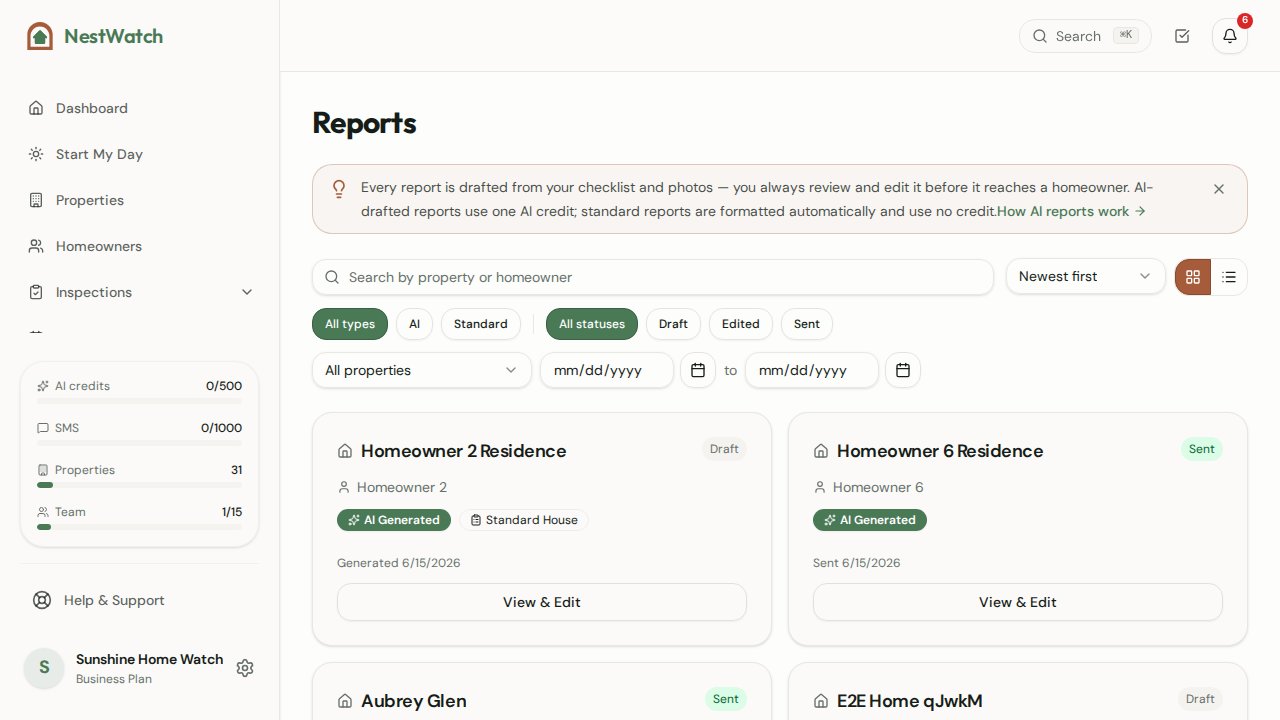Click the AI credits progress bar
The width and height of the screenshot is (1280, 720).
point(139,401)
